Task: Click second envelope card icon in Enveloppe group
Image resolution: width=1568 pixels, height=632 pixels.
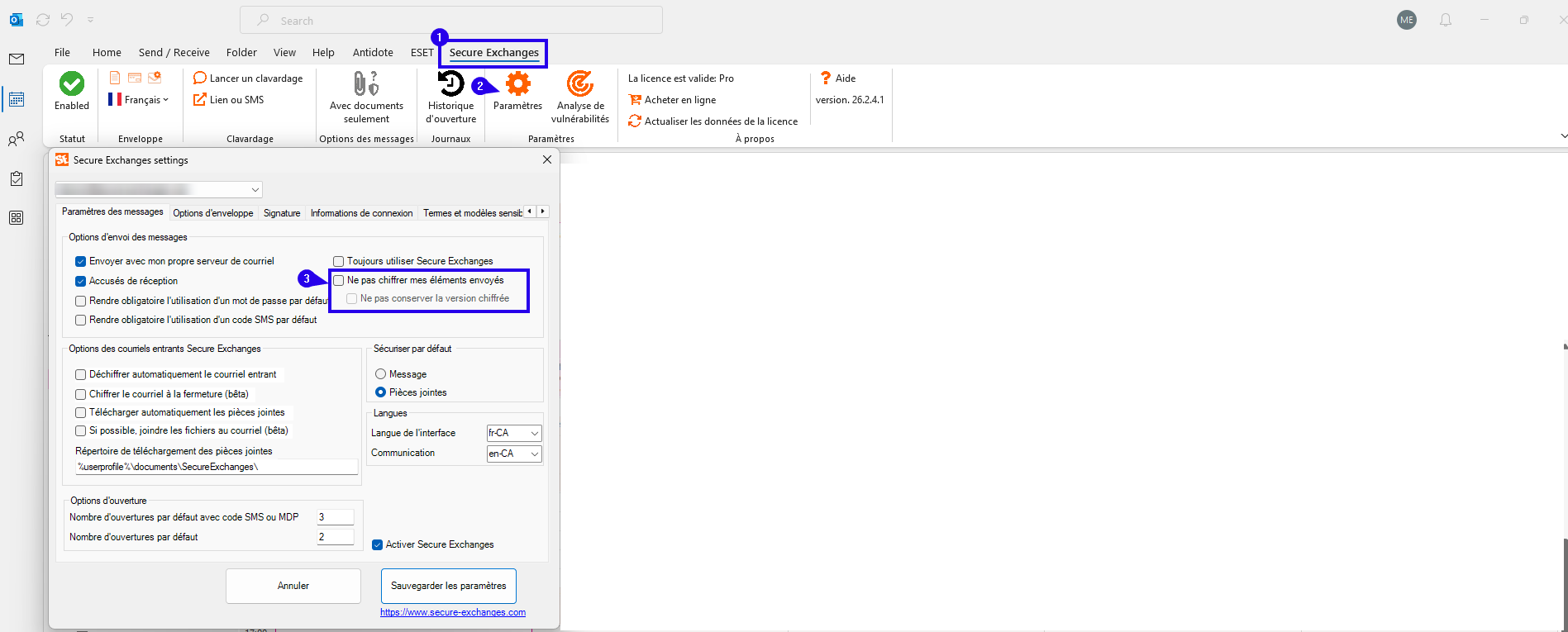Action: [x=134, y=78]
